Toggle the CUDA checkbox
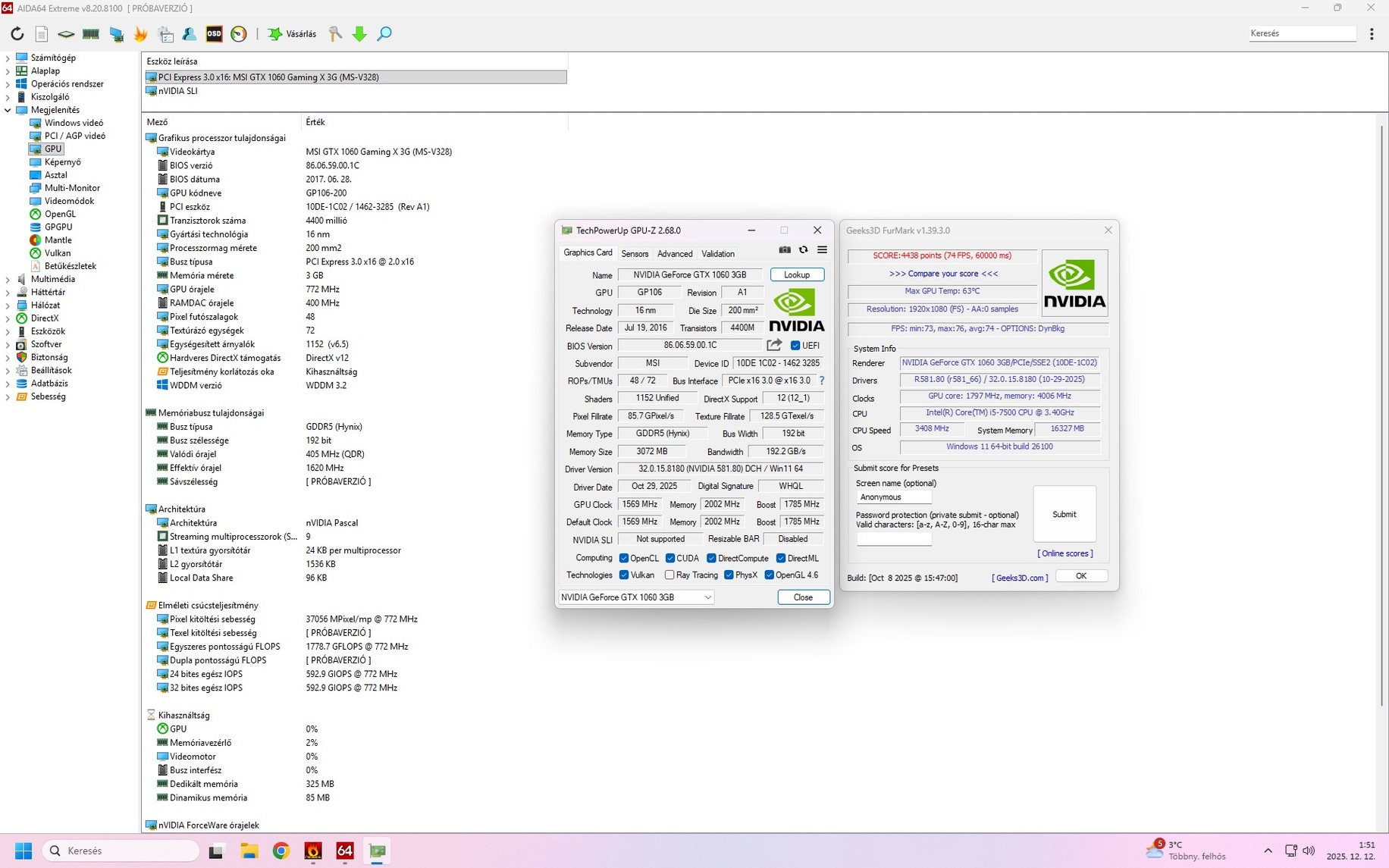The width and height of the screenshot is (1389, 868). [x=670, y=559]
